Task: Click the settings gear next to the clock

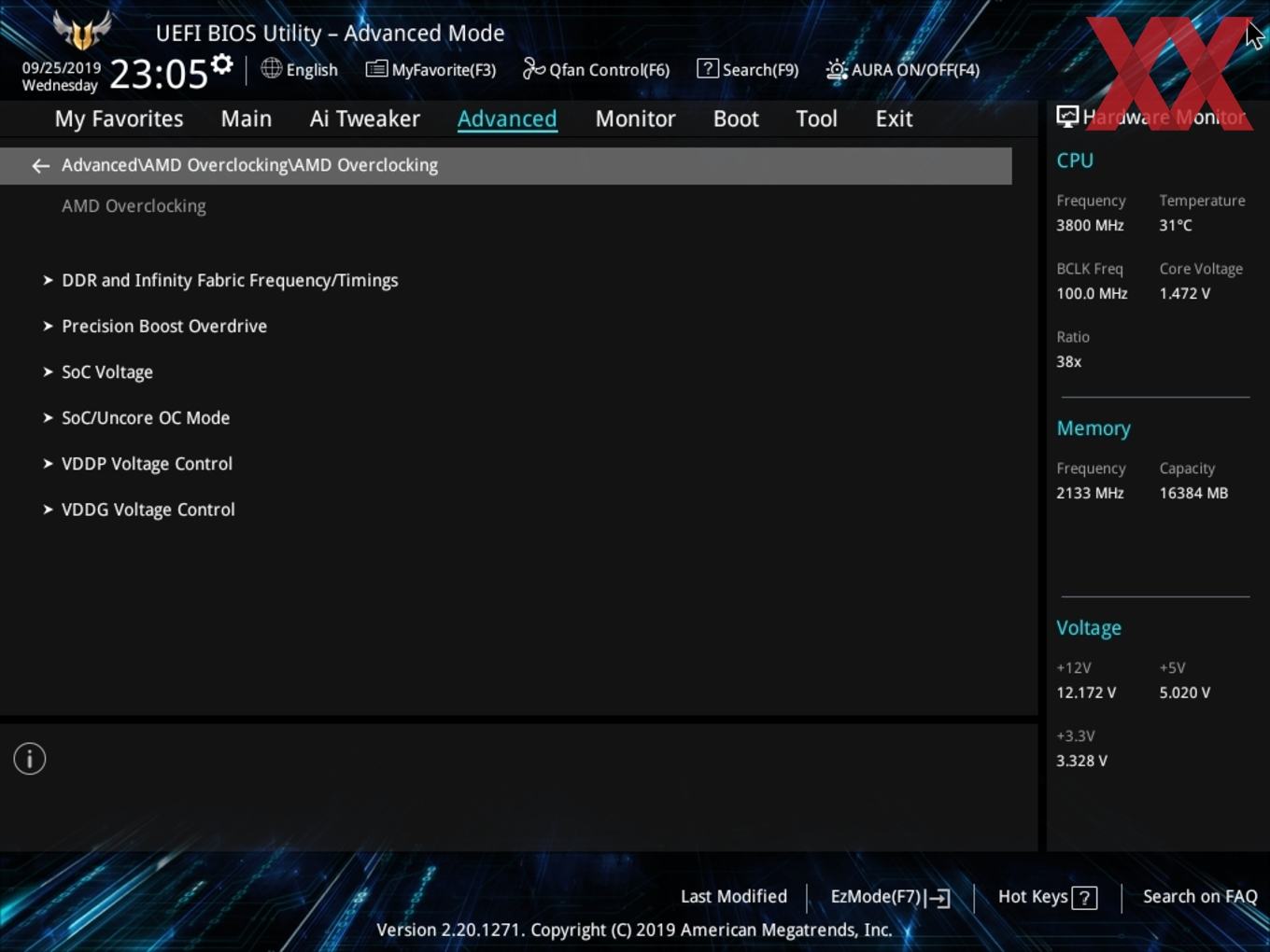Action: (x=221, y=64)
